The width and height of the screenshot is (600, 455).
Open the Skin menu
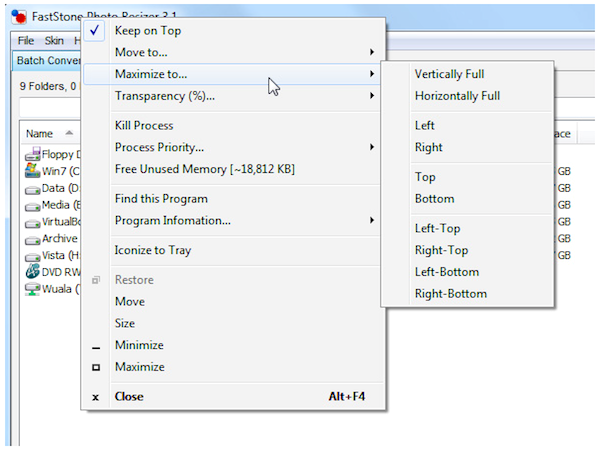(54, 41)
